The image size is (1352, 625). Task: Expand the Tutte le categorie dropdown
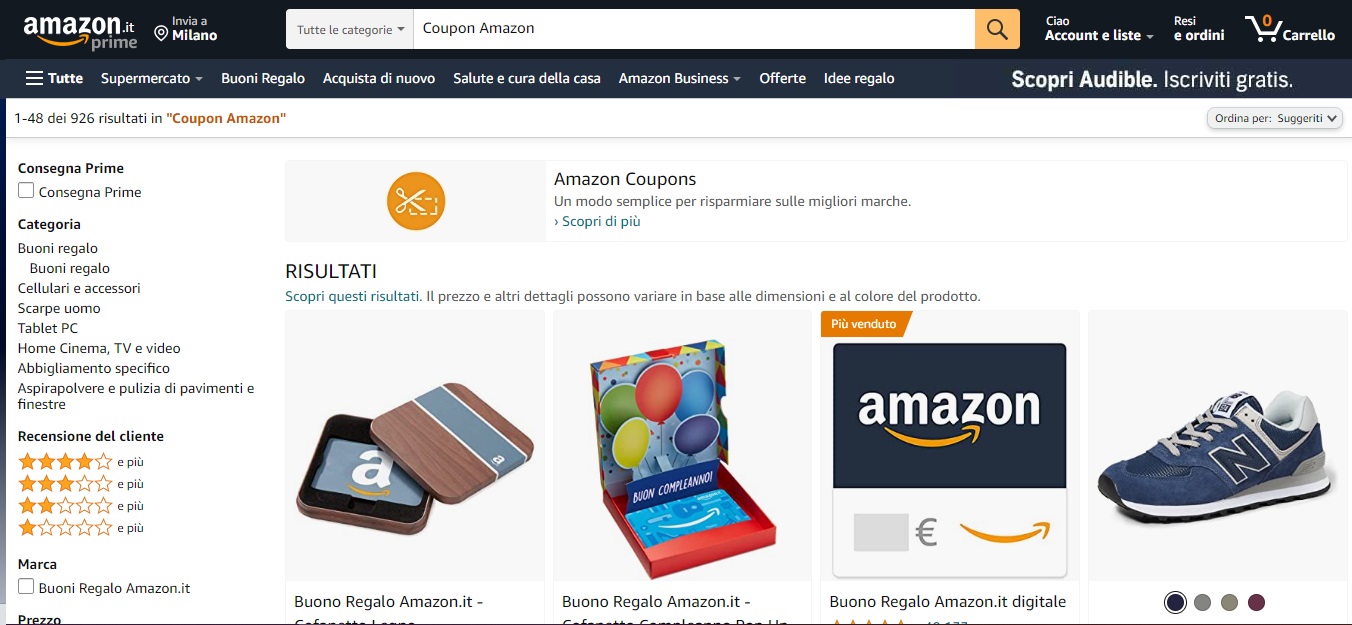[x=350, y=29]
